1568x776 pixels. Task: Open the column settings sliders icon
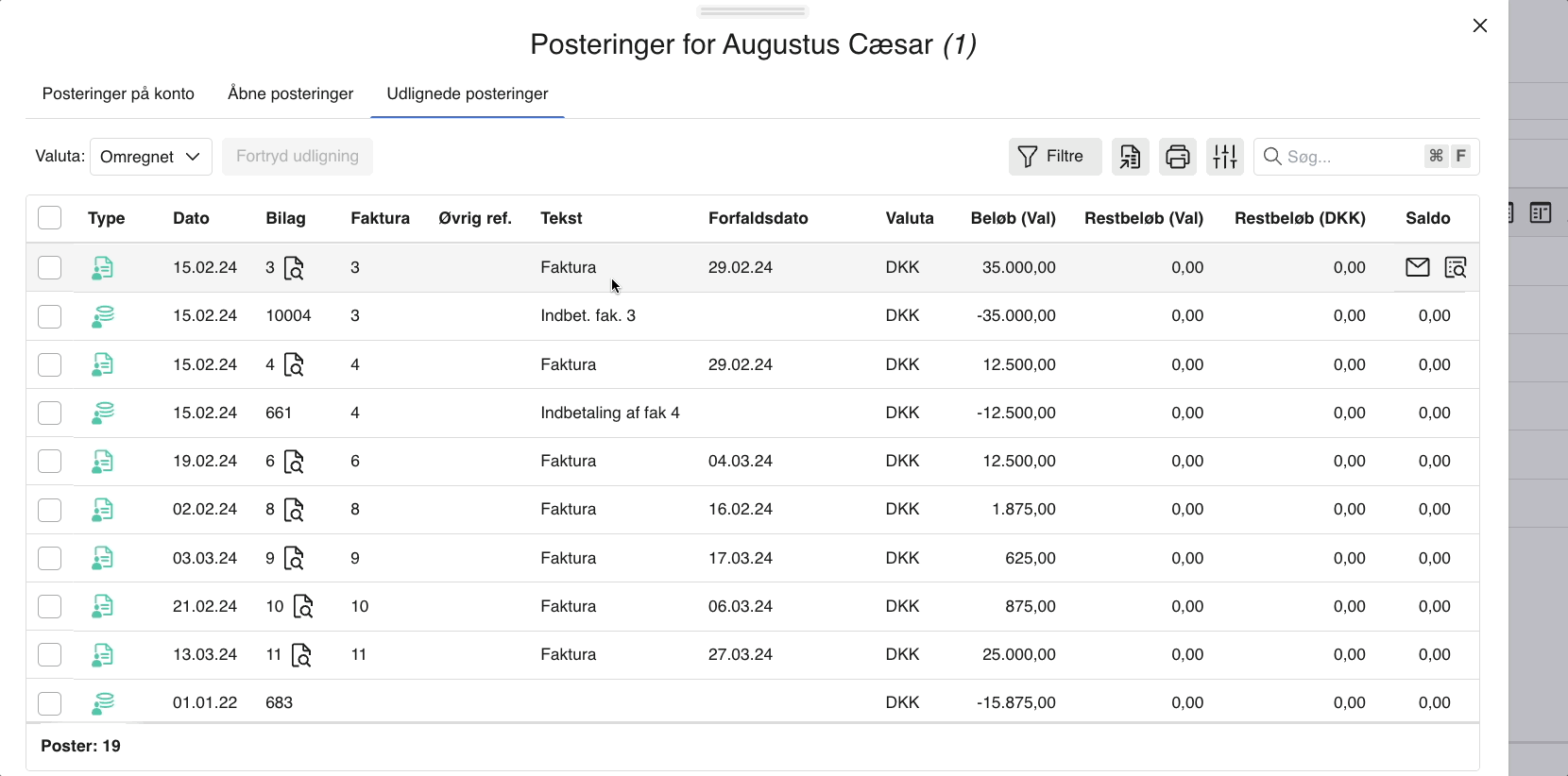[x=1224, y=156]
